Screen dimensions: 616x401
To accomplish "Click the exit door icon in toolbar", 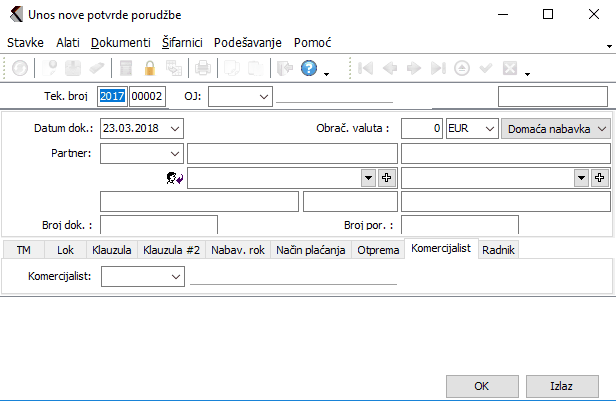I will coord(284,68).
